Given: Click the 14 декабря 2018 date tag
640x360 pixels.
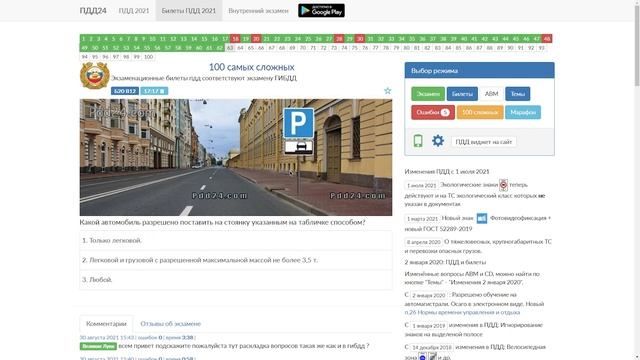Looking at the screenshot, I should click(x=431, y=347).
